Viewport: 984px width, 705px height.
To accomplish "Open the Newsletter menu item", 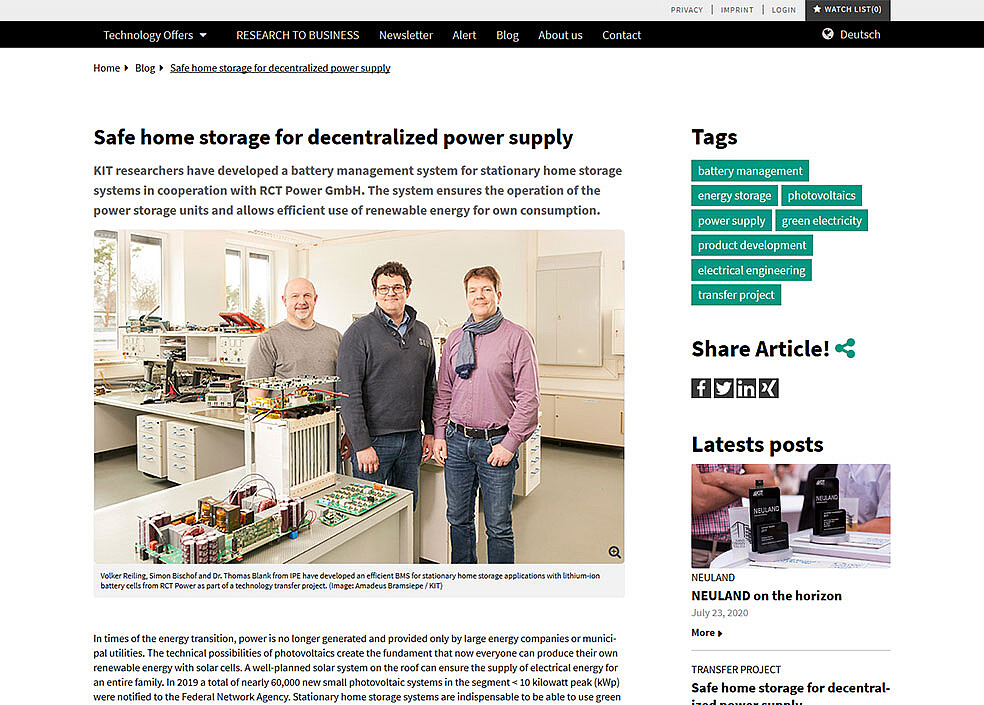I will 405,34.
